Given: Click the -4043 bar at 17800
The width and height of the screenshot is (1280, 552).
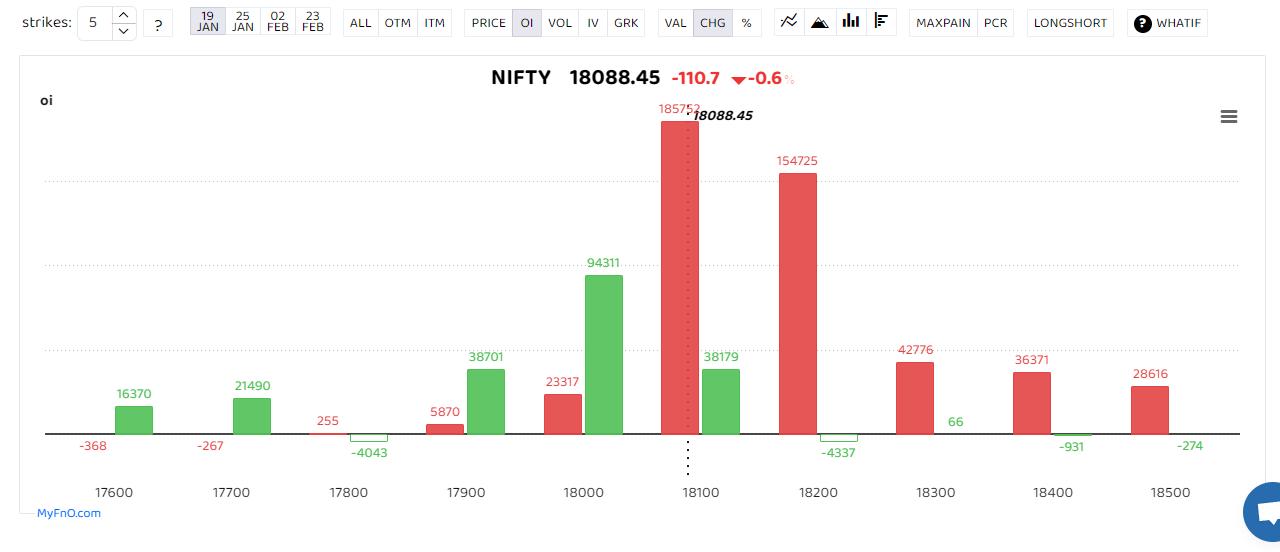Looking at the screenshot, I should [x=369, y=438].
